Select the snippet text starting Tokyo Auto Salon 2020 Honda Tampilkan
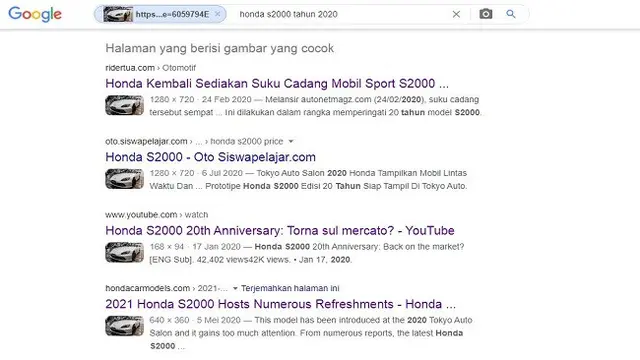The width and height of the screenshot is (640, 360). tap(308, 179)
